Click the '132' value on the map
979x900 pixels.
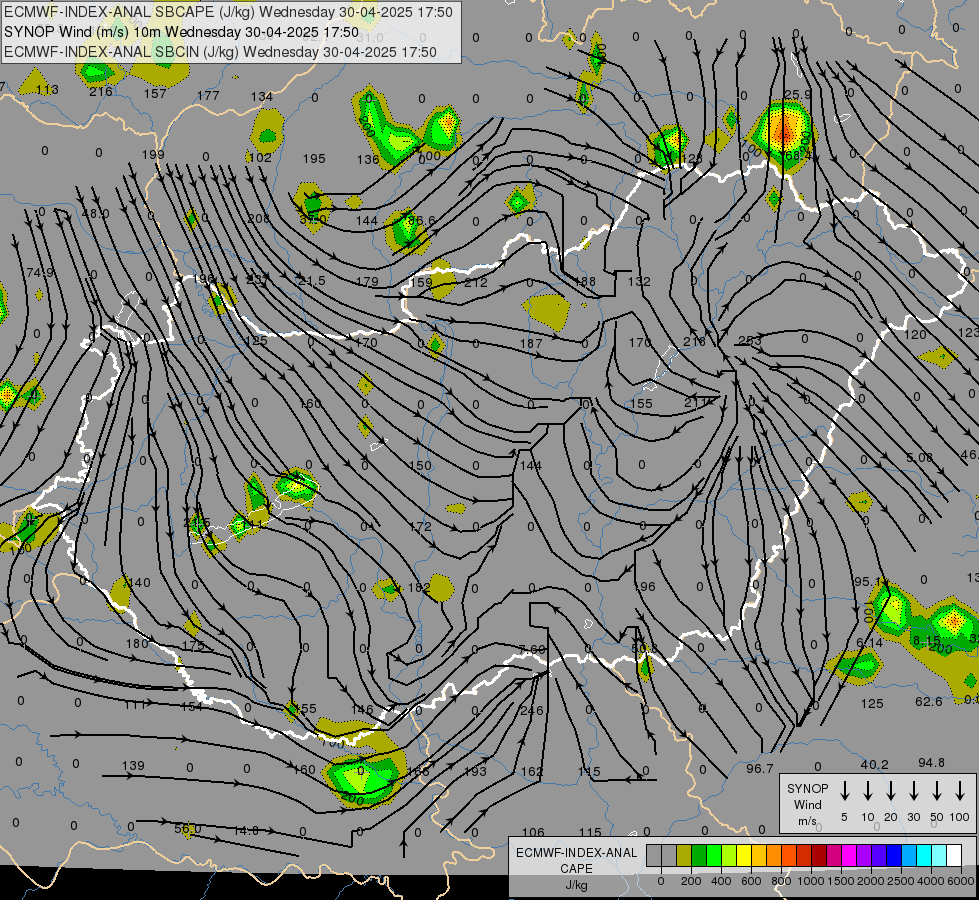tap(639, 282)
